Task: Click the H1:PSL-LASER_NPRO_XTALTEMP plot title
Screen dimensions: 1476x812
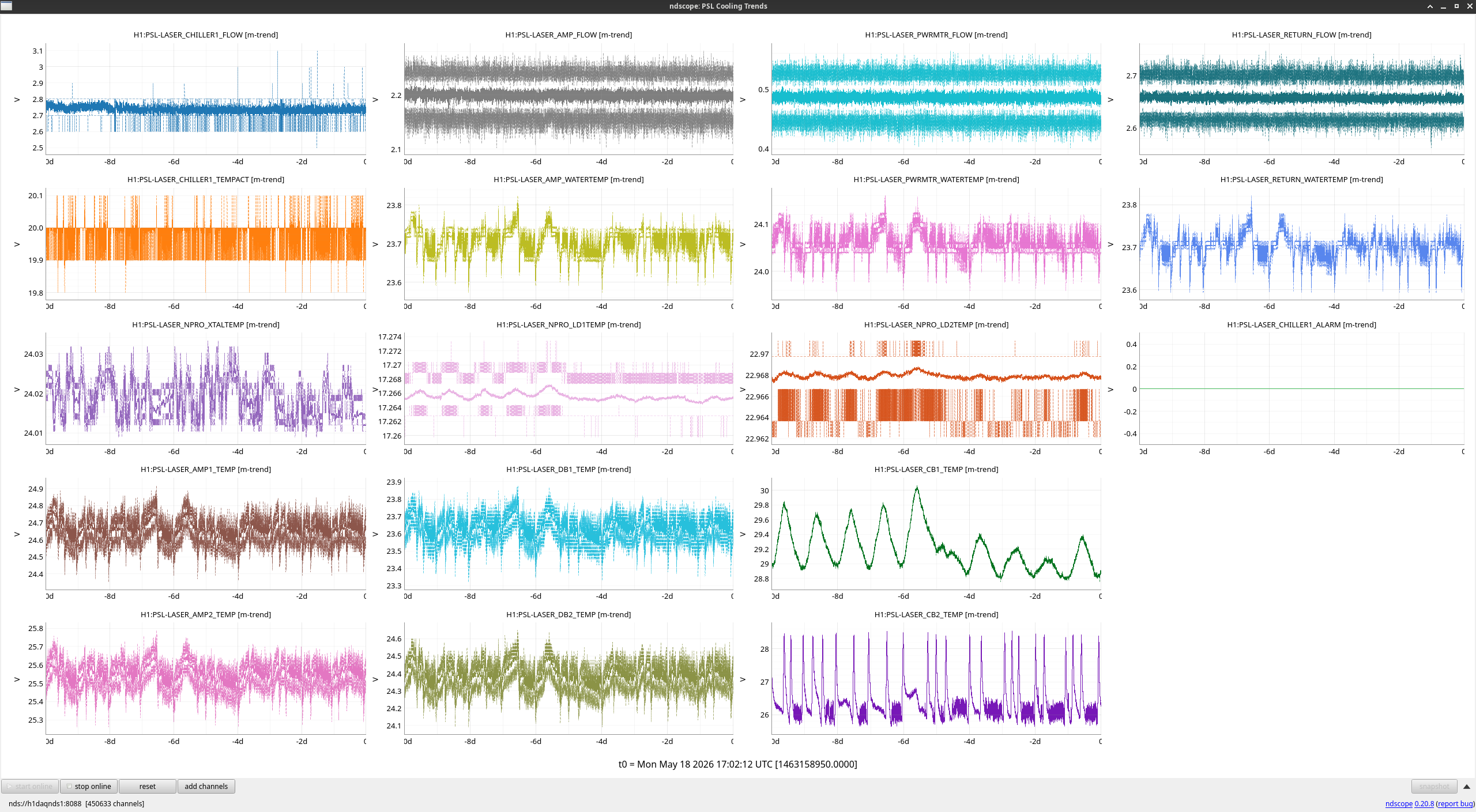Action: coord(206,325)
